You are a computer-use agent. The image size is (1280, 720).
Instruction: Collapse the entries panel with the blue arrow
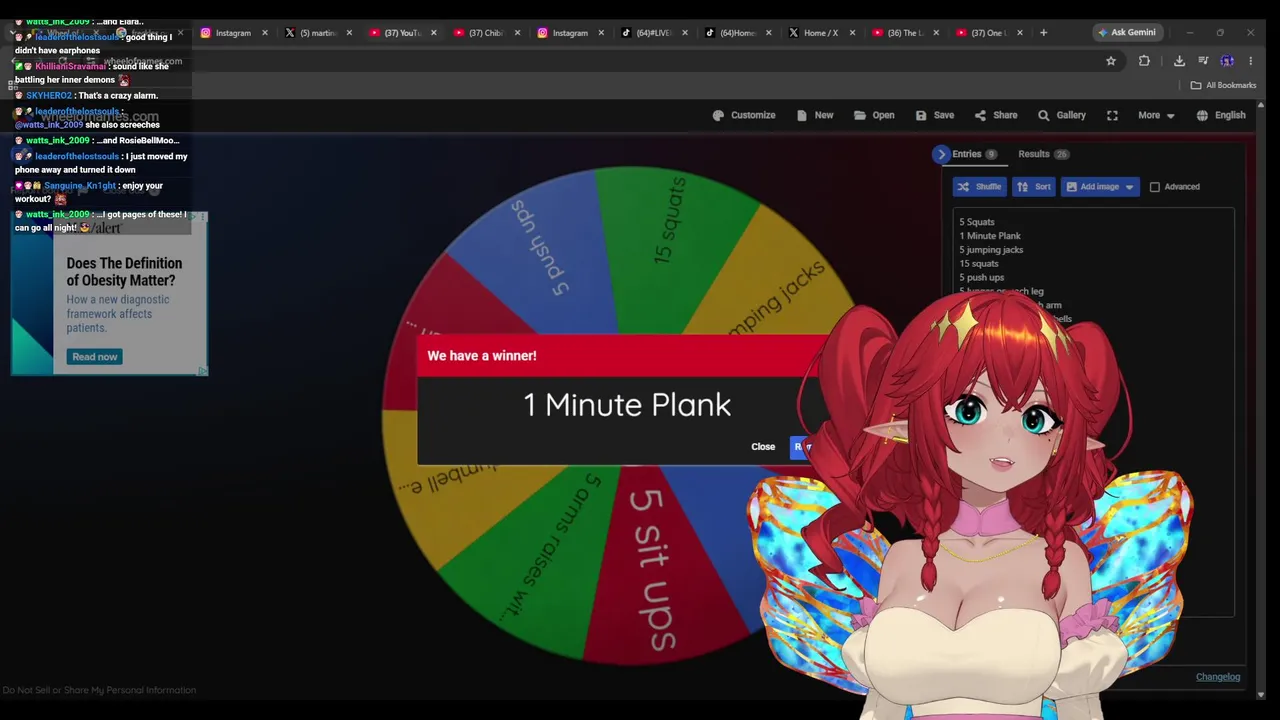click(941, 154)
